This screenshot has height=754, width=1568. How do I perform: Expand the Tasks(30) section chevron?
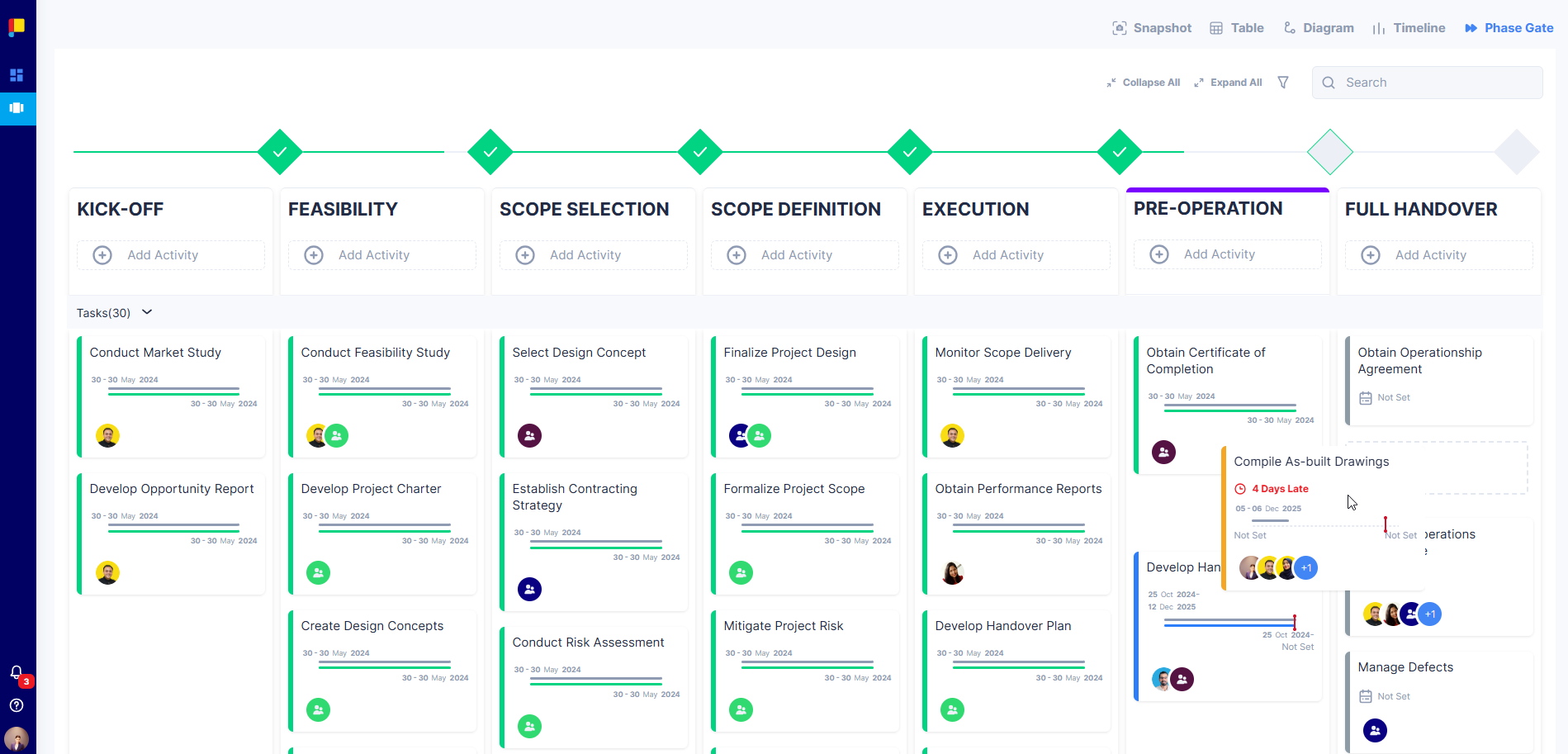click(x=147, y=312)
